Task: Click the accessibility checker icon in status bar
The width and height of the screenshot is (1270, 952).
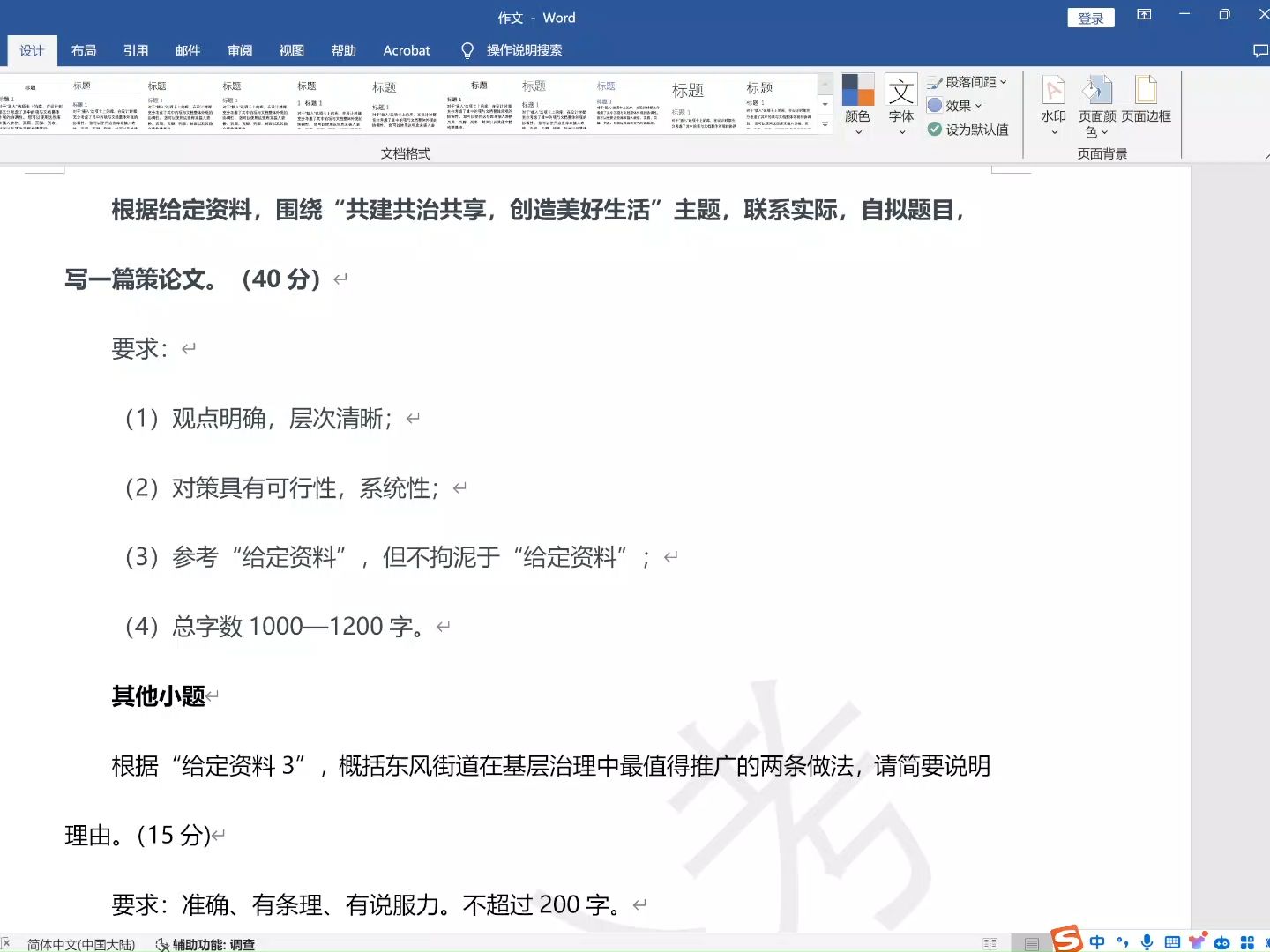Action: 162,944
